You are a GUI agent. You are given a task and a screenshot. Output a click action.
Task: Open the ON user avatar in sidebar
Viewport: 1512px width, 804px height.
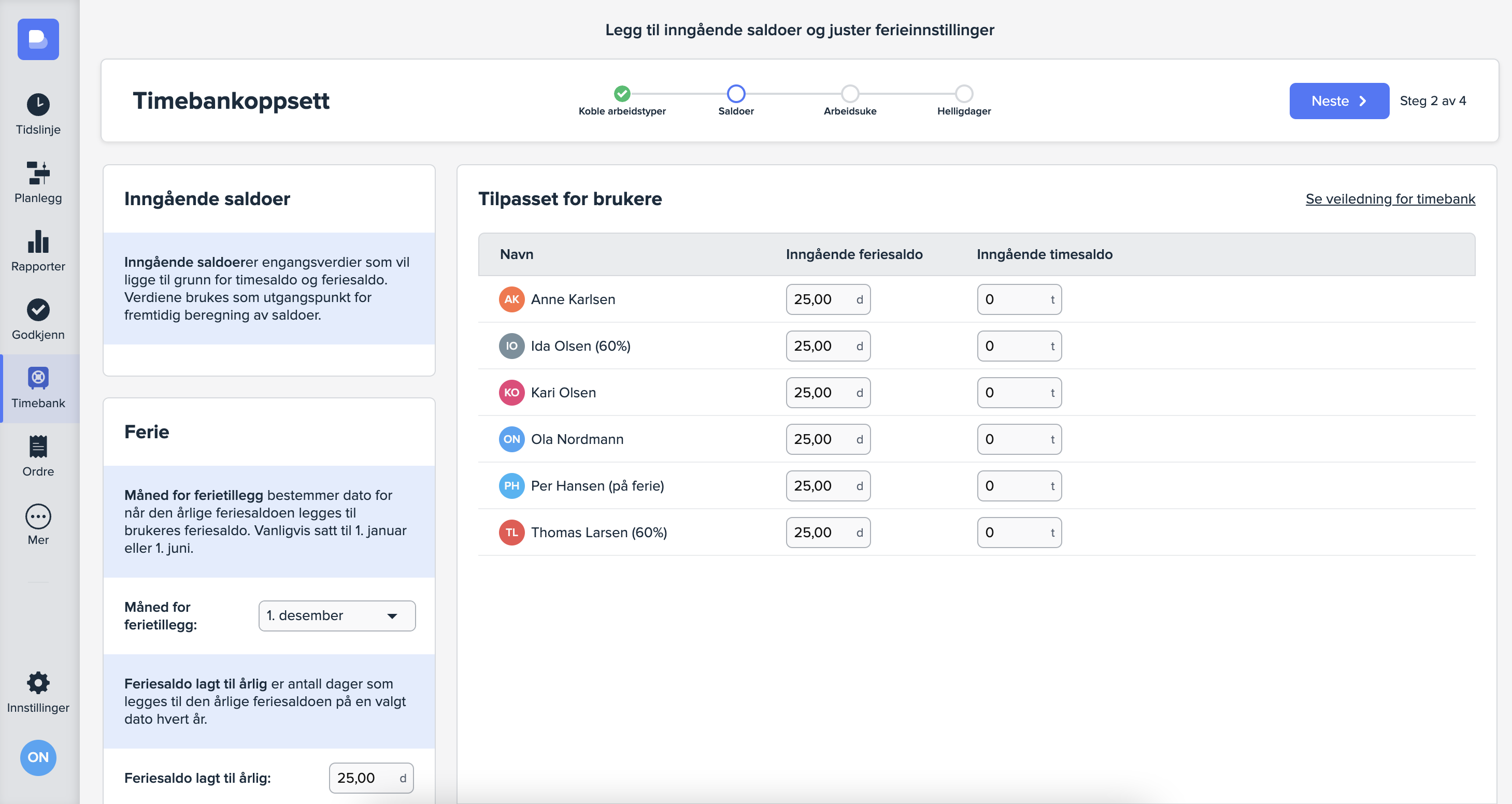38,757
